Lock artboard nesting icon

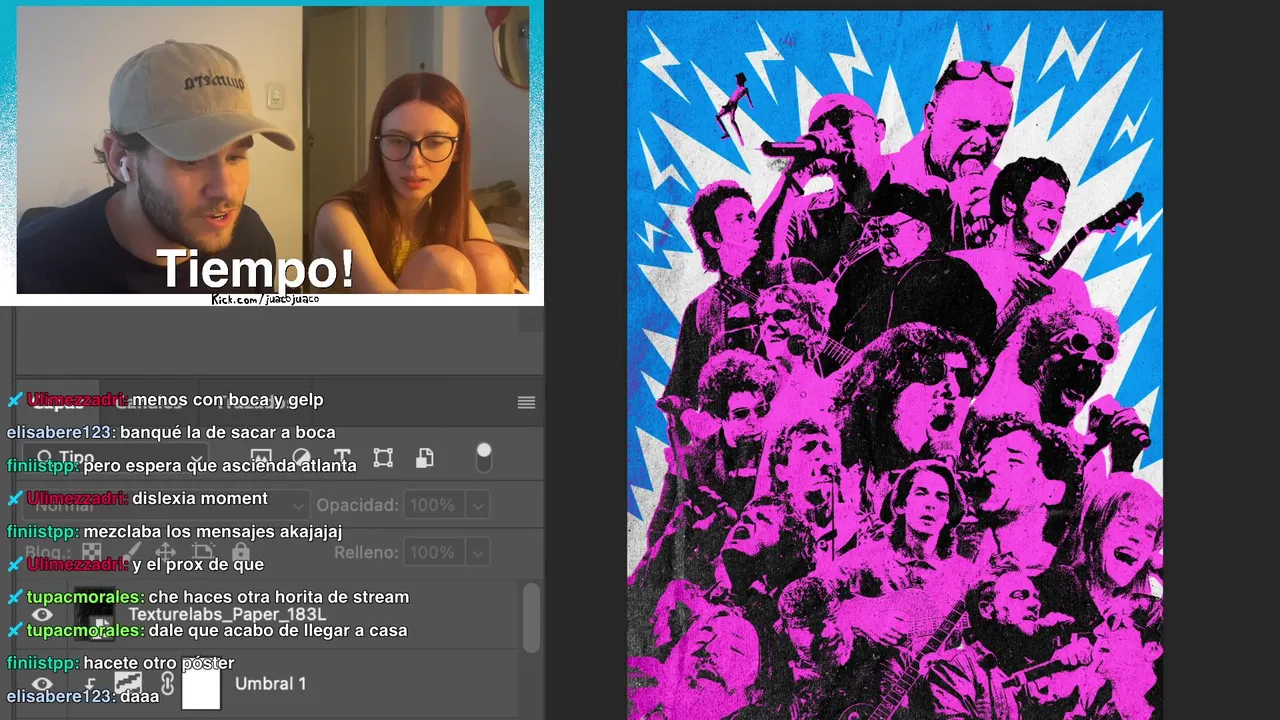[x=203, y=552]
